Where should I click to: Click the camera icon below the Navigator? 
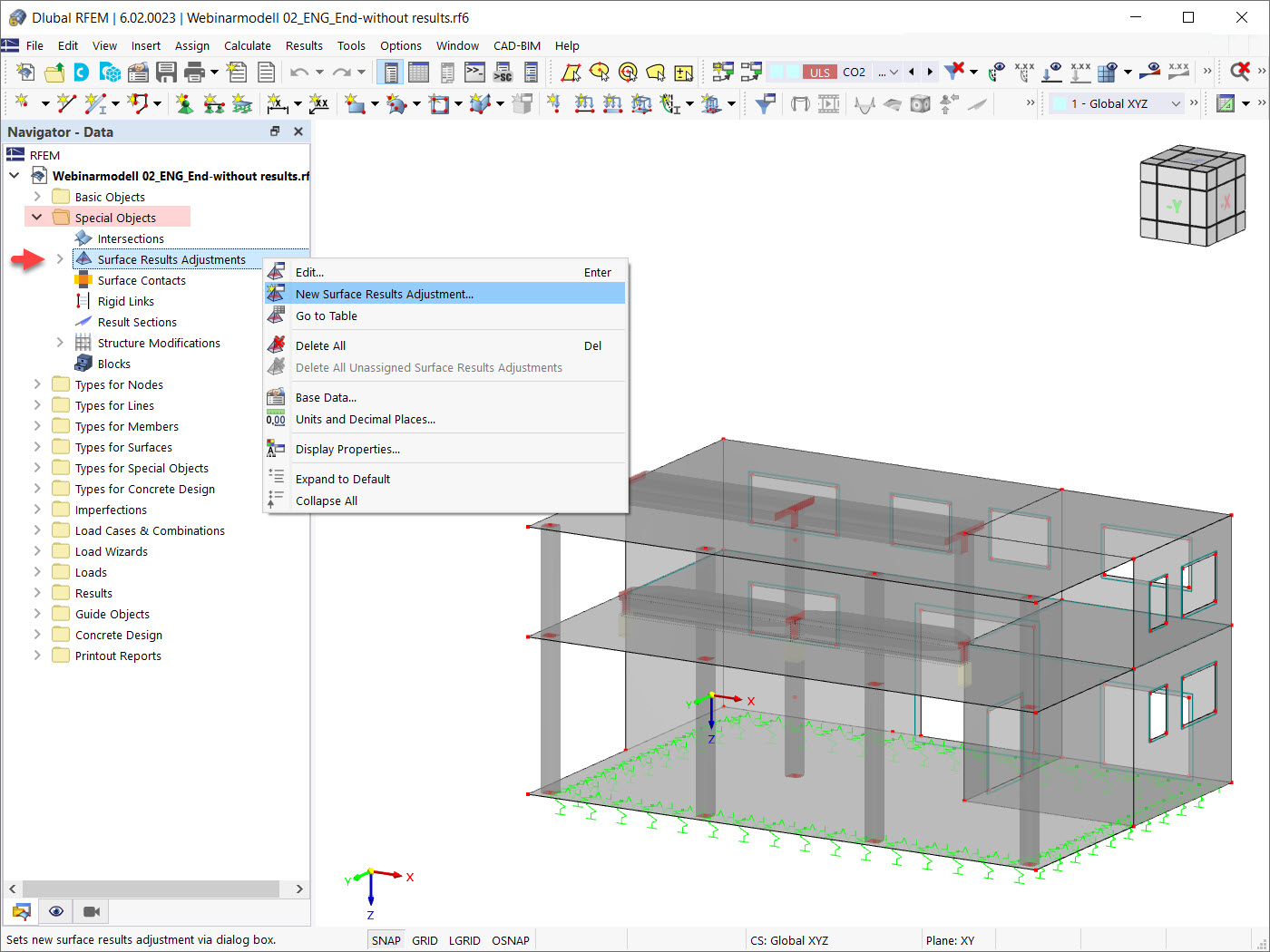(90, 911)
